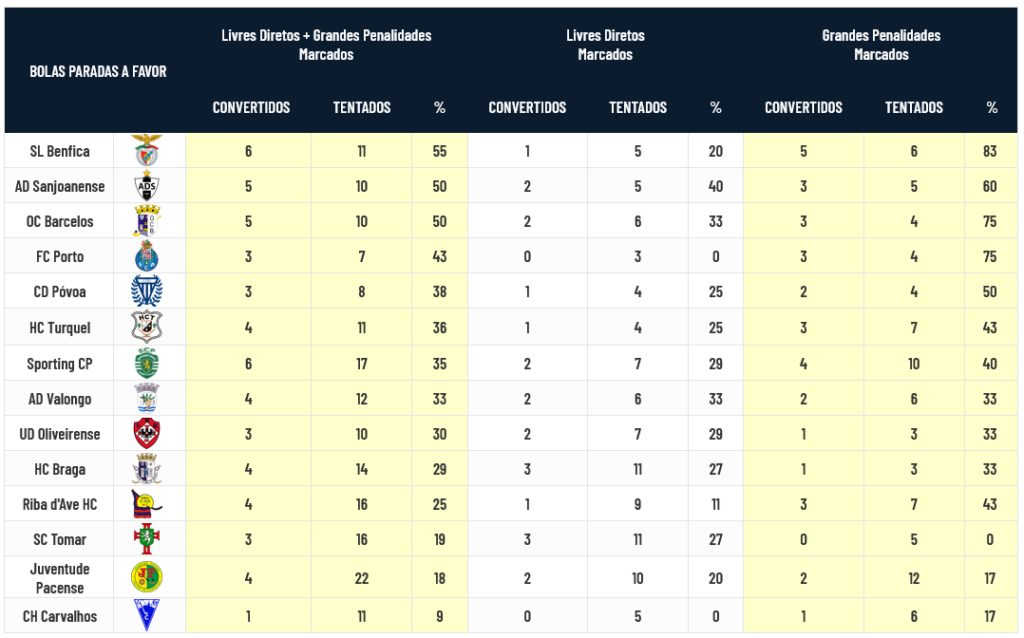Click the HC Turquel team badge
The width and height of the screenshot is (1024, 638).
146,327
